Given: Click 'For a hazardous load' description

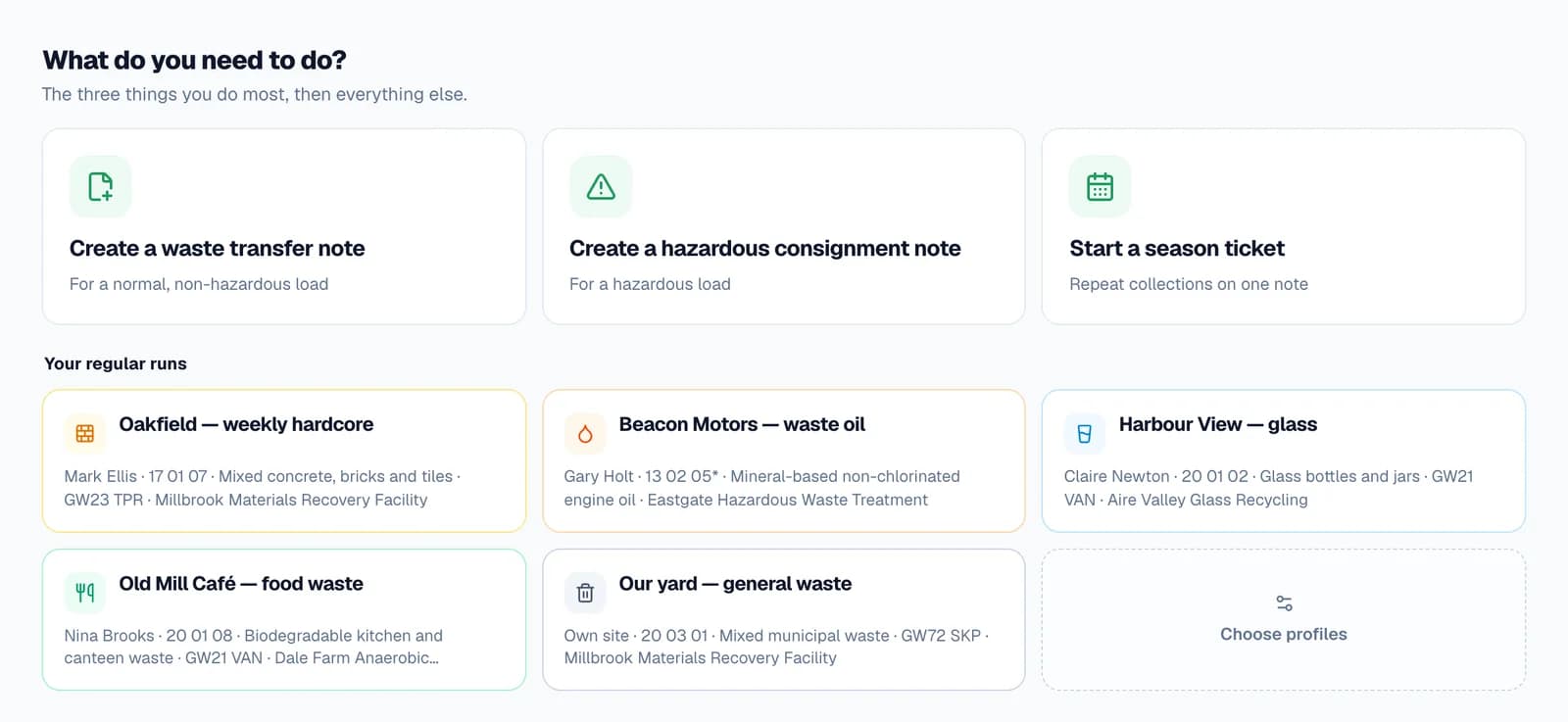Looking at the screenshot, I should pyautogui.click(x=650, y=284).
